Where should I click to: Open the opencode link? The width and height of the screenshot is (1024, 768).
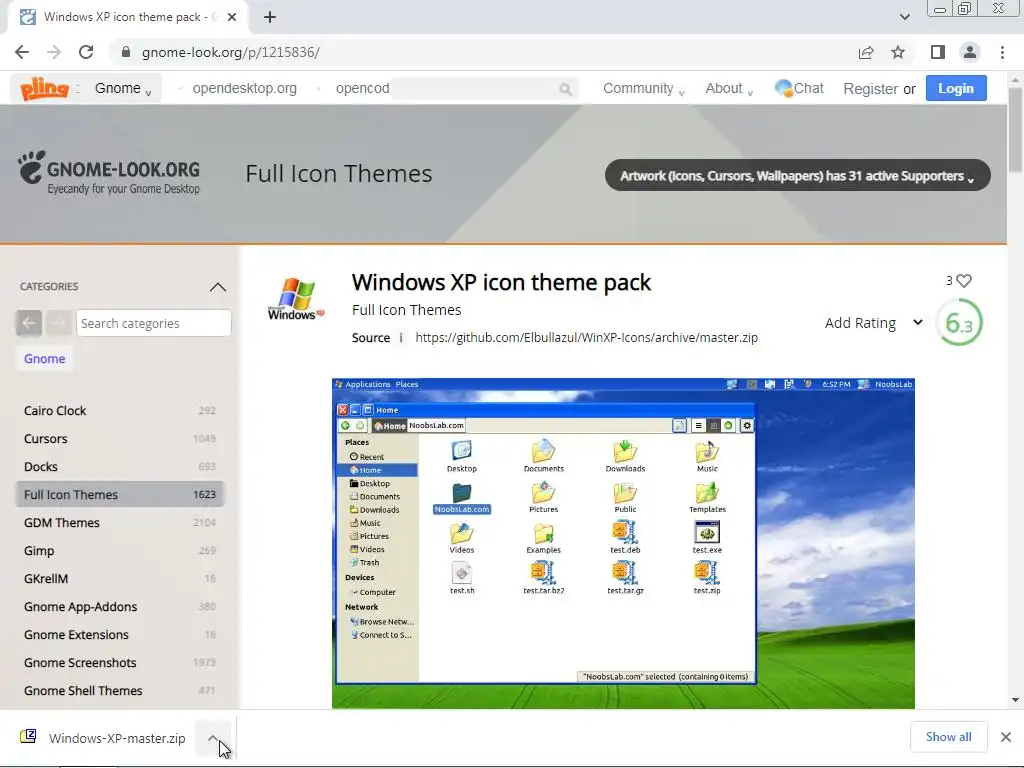(x=362, y=88)
